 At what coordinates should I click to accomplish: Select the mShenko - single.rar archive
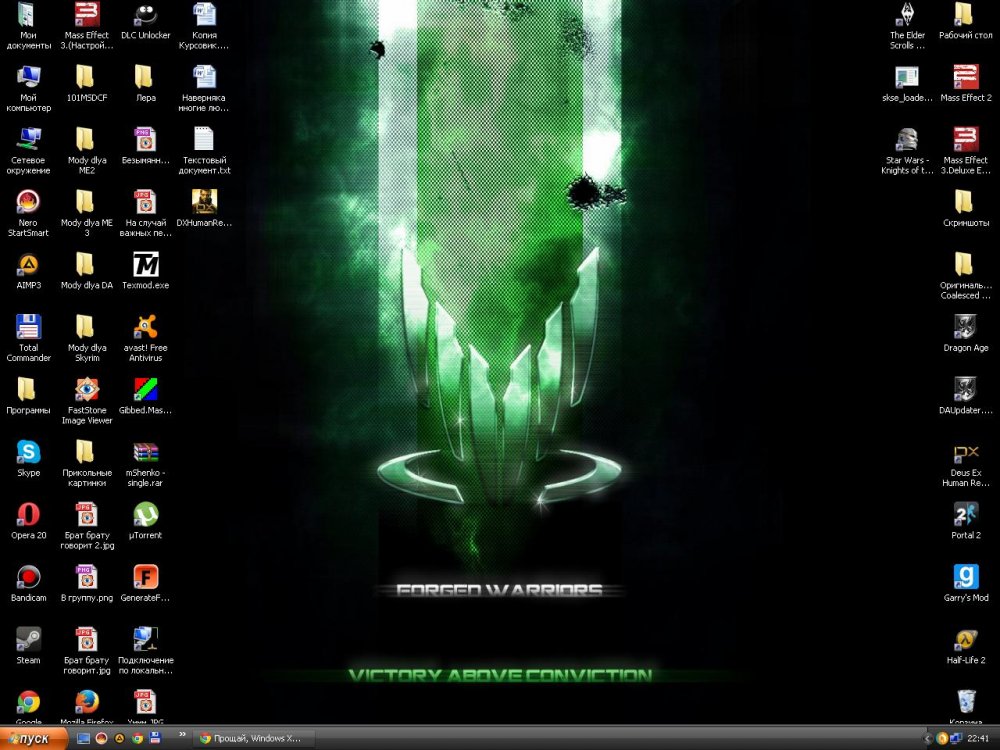click(x=145, y=463)
